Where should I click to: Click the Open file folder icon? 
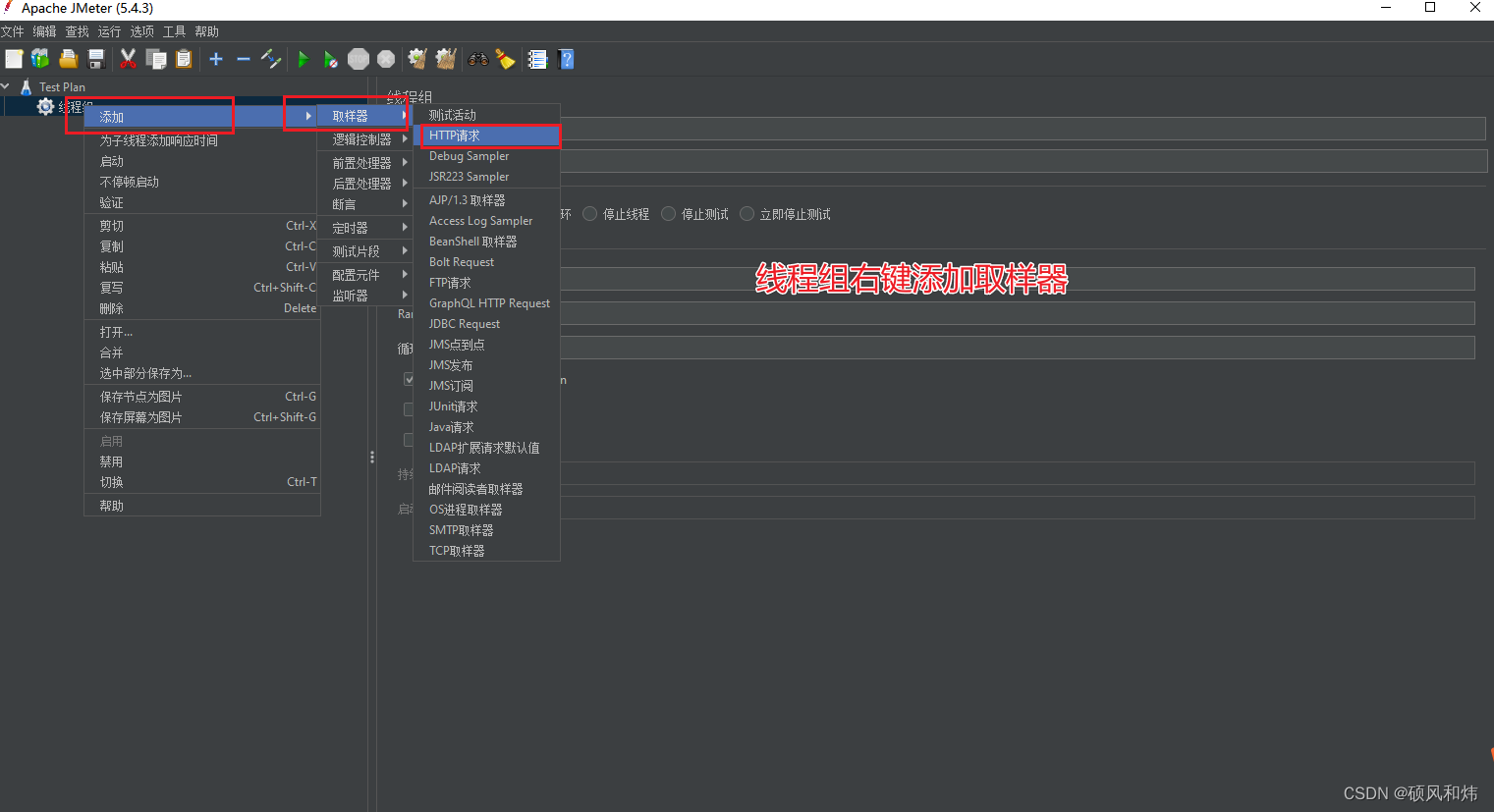click(x=68, y=59)
